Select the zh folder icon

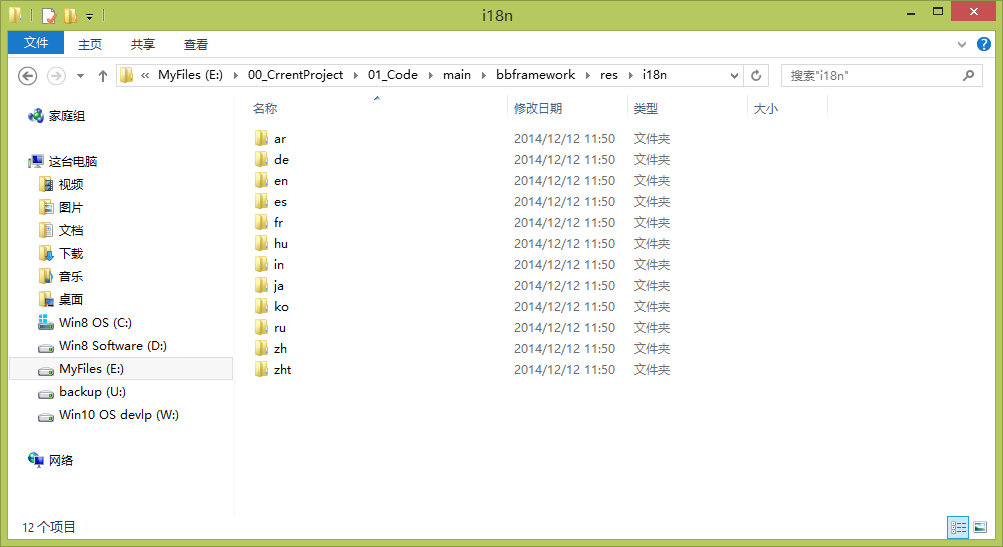(261, 348)
